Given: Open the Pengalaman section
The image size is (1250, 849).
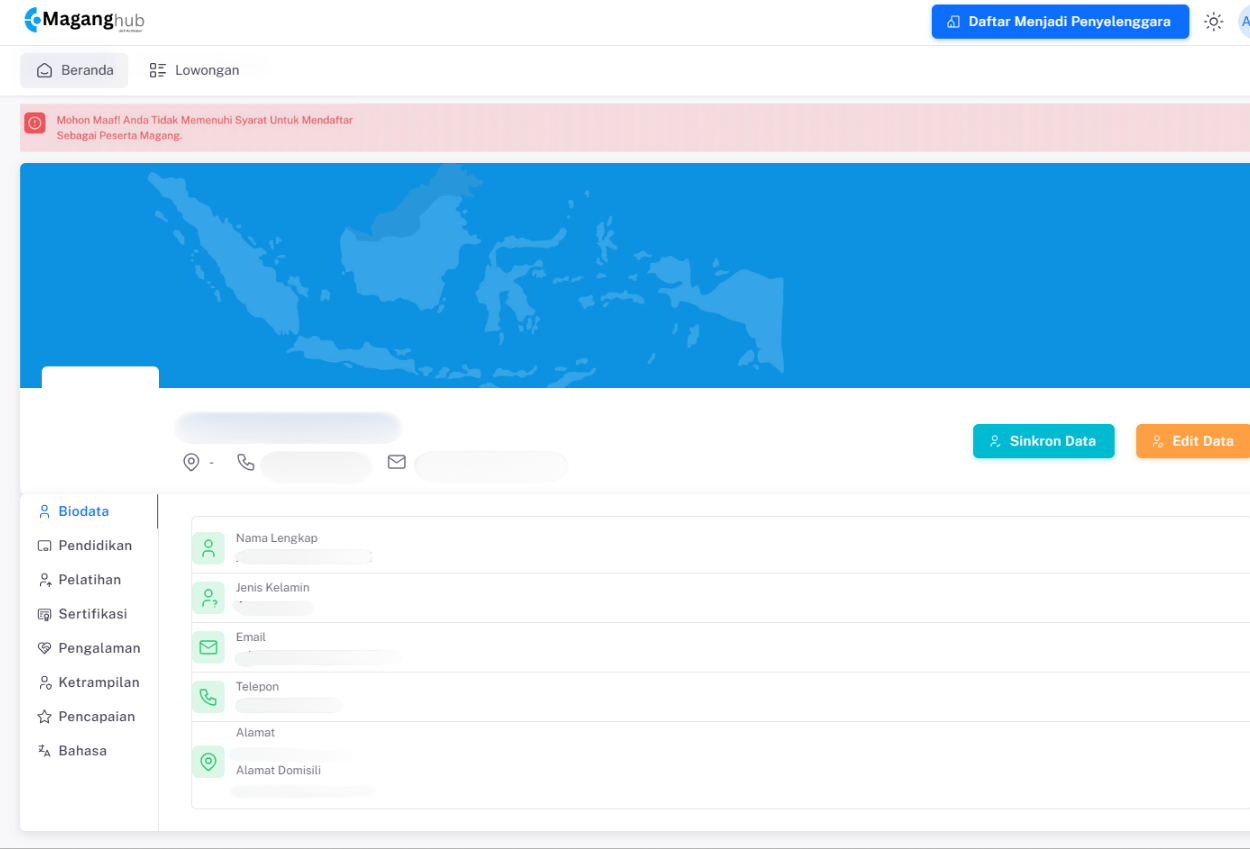Looking at the screenshot, I should pos(88,648).
